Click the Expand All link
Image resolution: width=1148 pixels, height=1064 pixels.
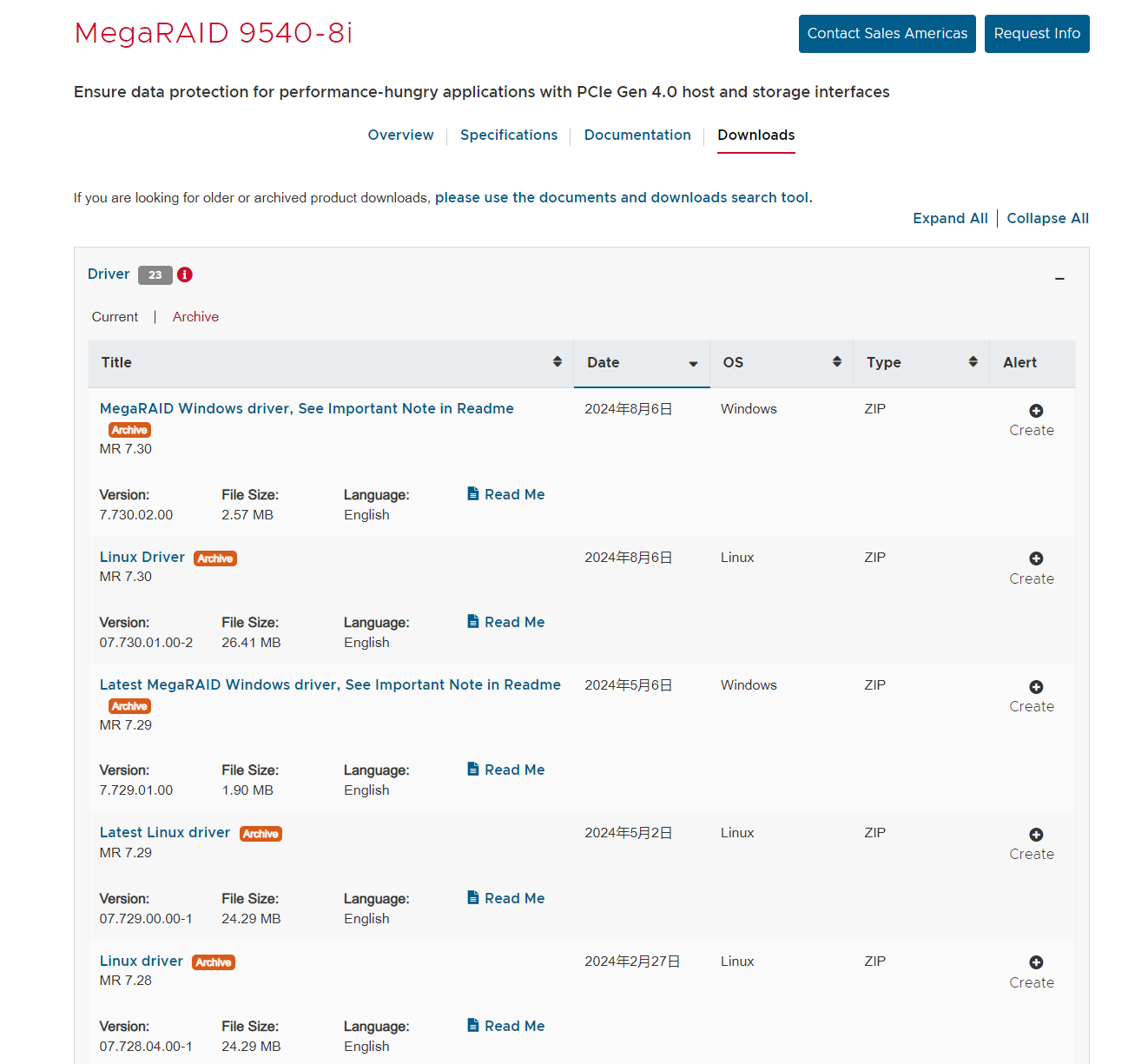coord(950,219)
